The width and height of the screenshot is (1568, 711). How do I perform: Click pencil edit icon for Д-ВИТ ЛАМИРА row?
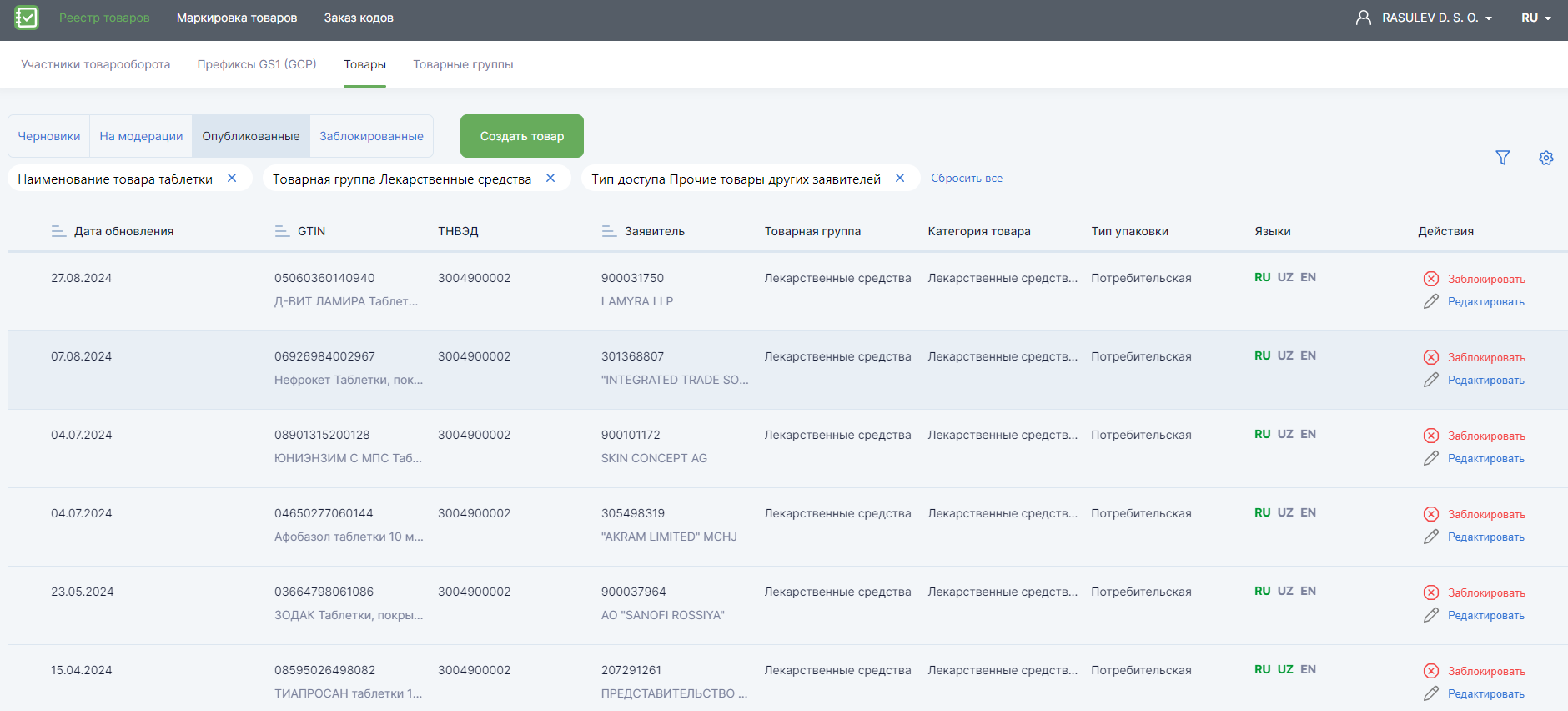coord(1431,301)
